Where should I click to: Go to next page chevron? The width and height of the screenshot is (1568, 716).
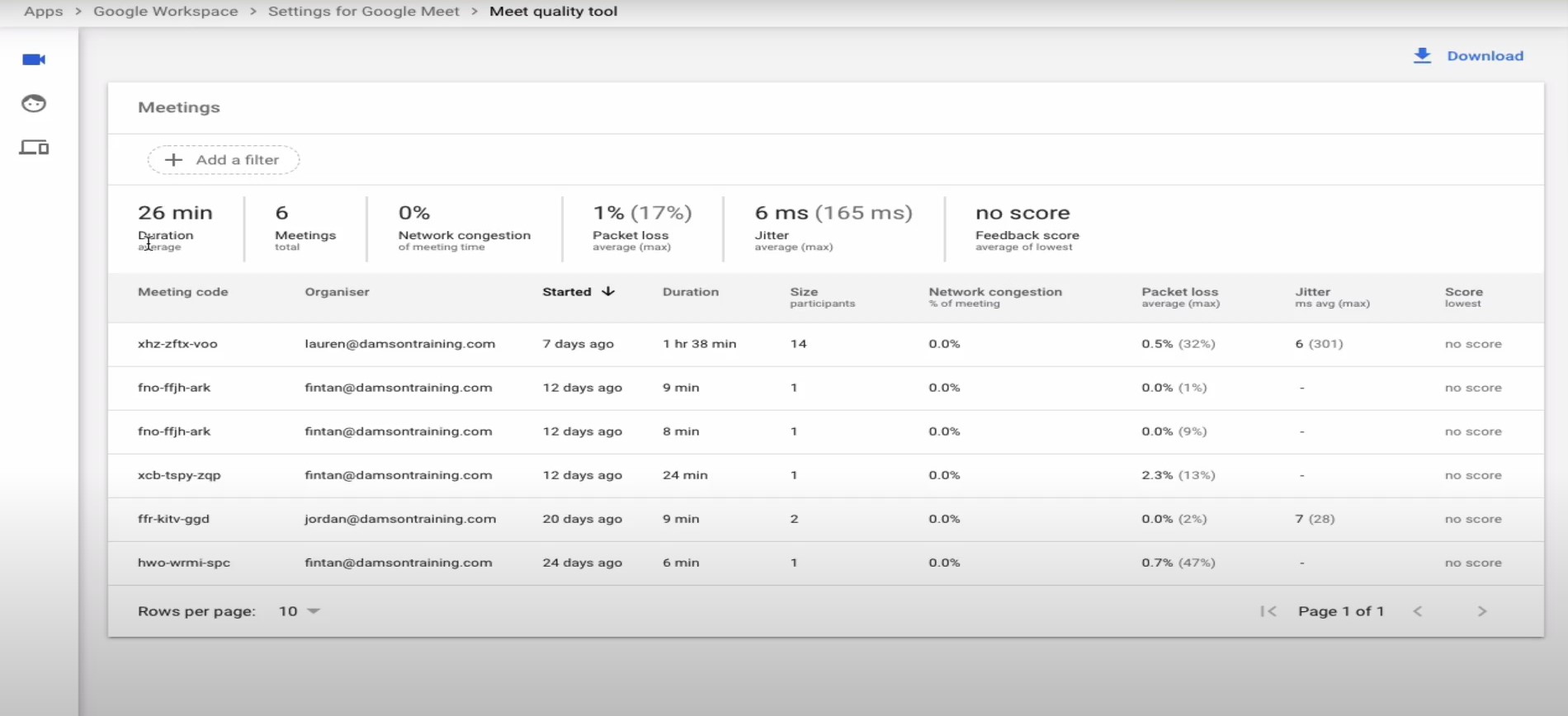click(x=1482, y=611)
